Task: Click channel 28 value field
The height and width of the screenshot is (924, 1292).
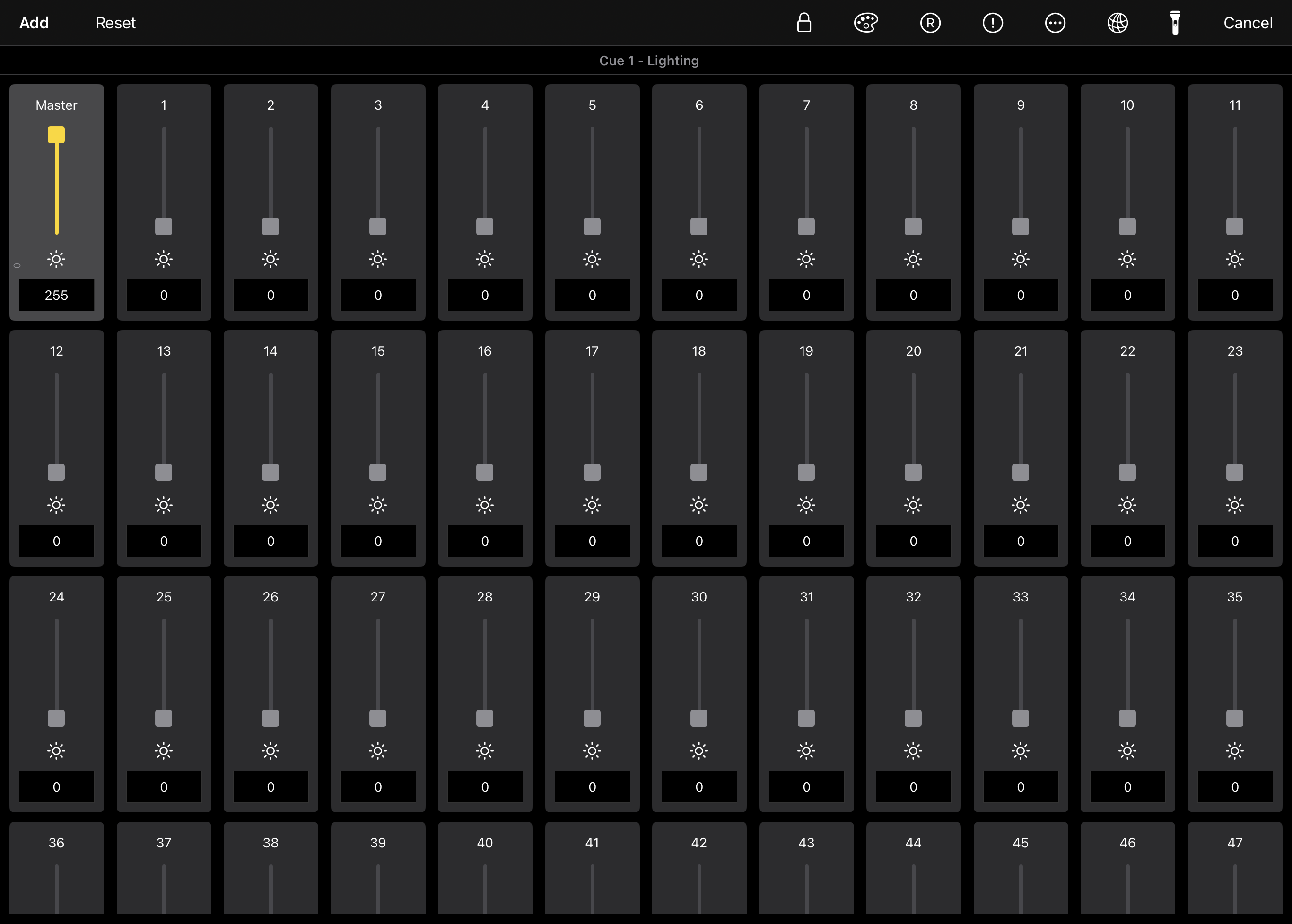Action: click(x=485, y=786)
